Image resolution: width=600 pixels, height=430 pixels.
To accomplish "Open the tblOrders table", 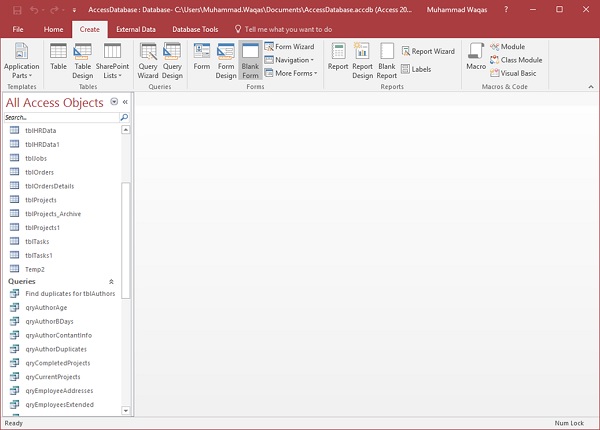I will [39, 172].
